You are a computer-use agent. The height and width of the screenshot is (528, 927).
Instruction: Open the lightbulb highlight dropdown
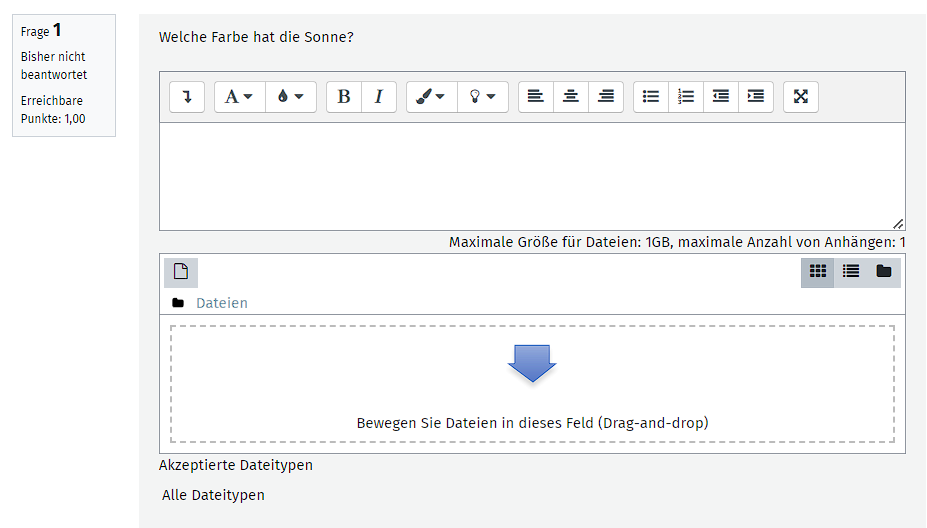(x=483, y=97)
